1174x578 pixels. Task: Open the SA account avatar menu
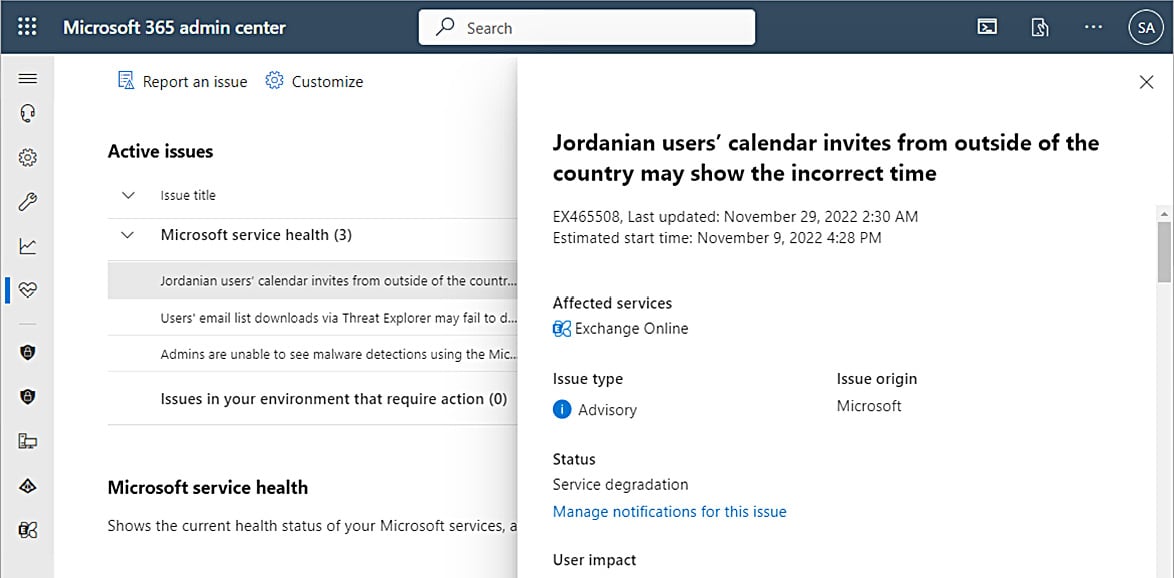[x=1146, y=28]
